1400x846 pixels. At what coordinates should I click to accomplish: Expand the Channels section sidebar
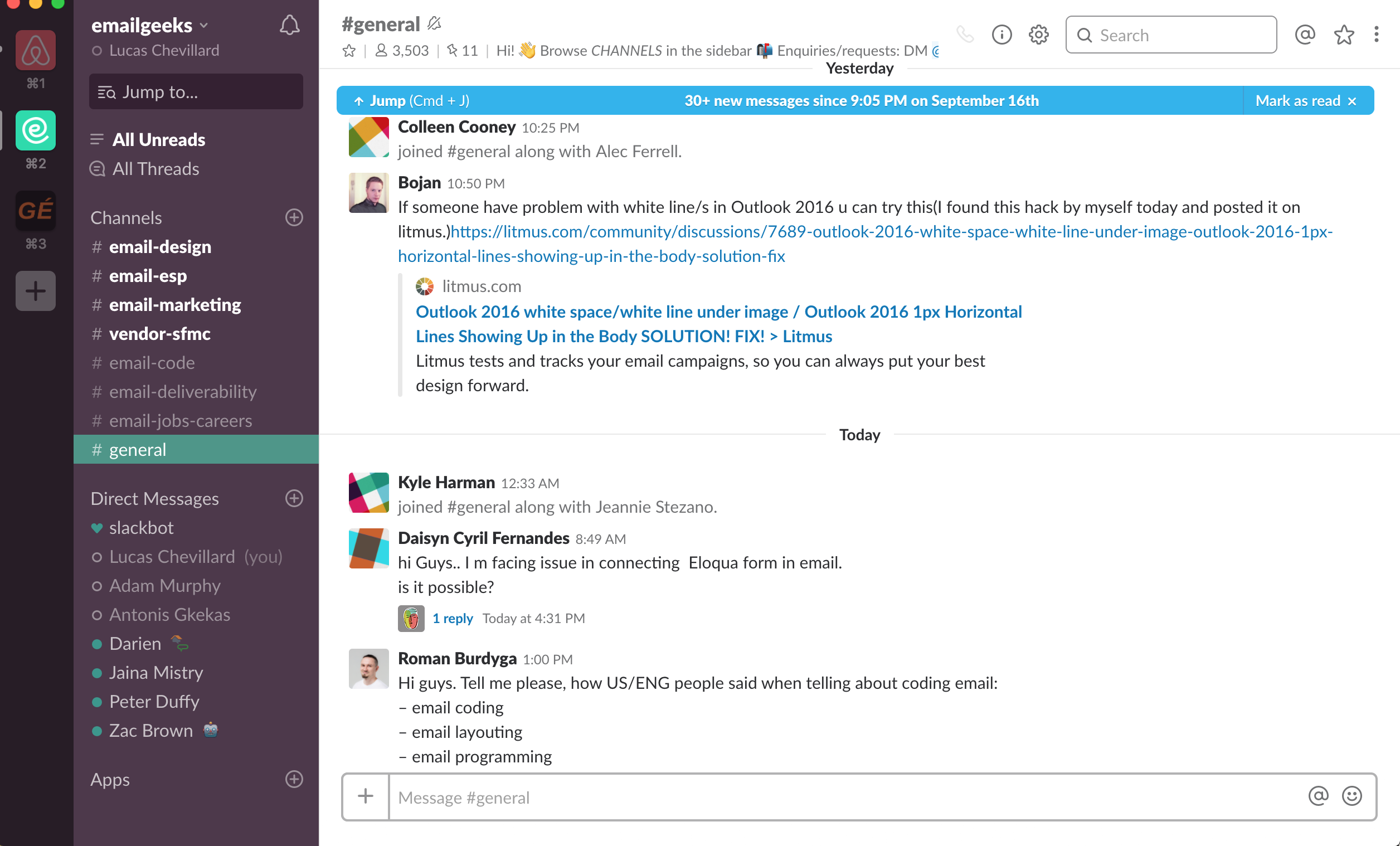point(125,217)
